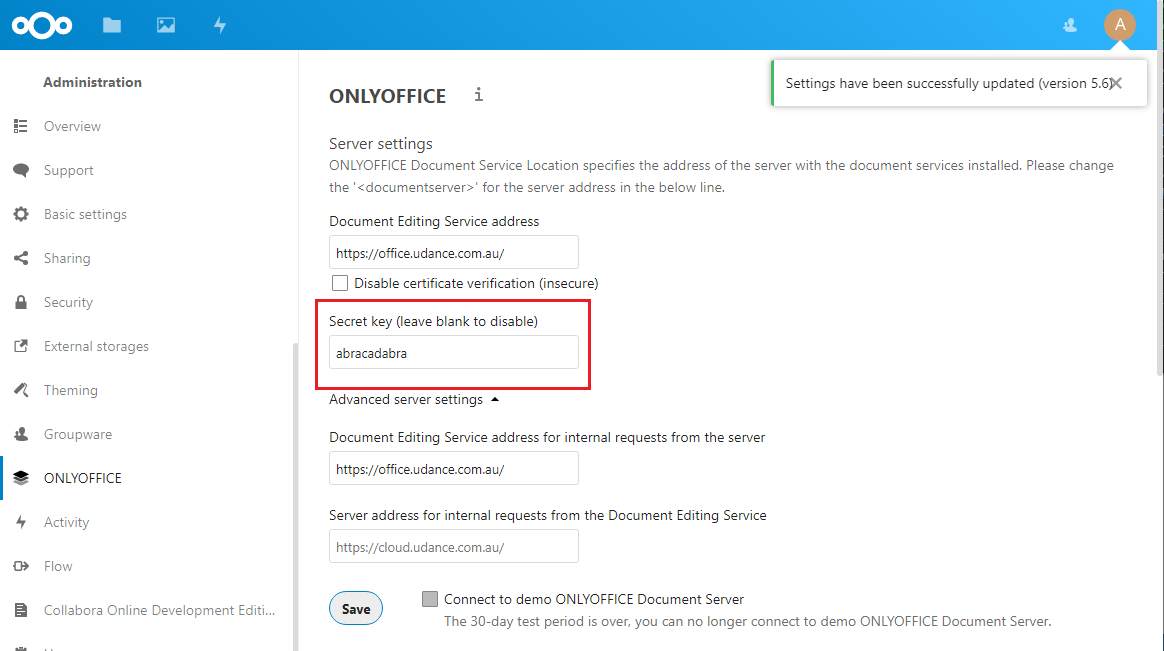Image resolution: width=1164 pixels, height=651 pixels.
Task: Click the ONLYOFFICE layers icon in sidebar
Action: click(21, 478)
